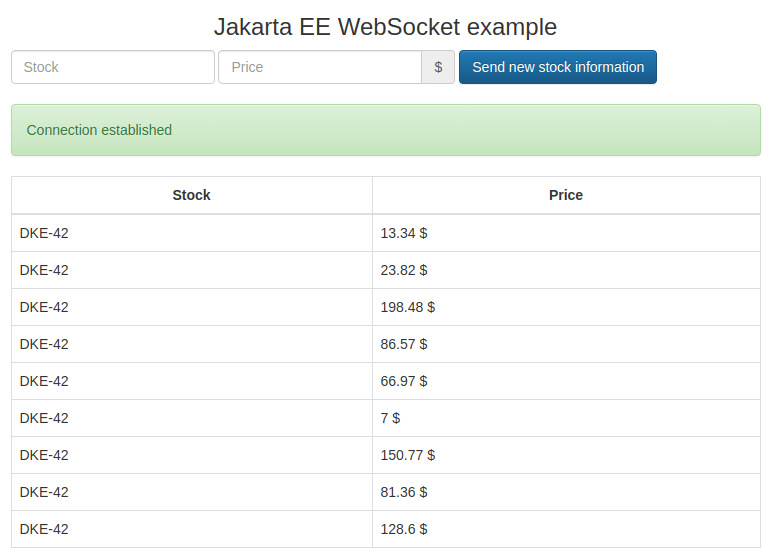Screen dimensions: 772x558
Task: Select the 81.36 $ price cell
Action: click(566, 492)
